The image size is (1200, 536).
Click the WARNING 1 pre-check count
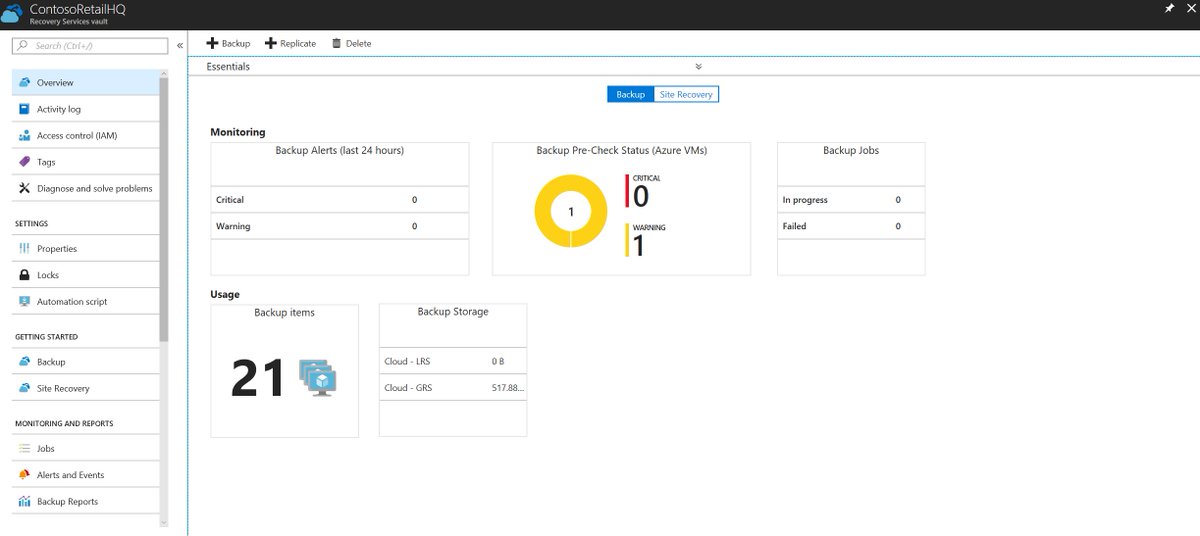click(x=645, y=240)
